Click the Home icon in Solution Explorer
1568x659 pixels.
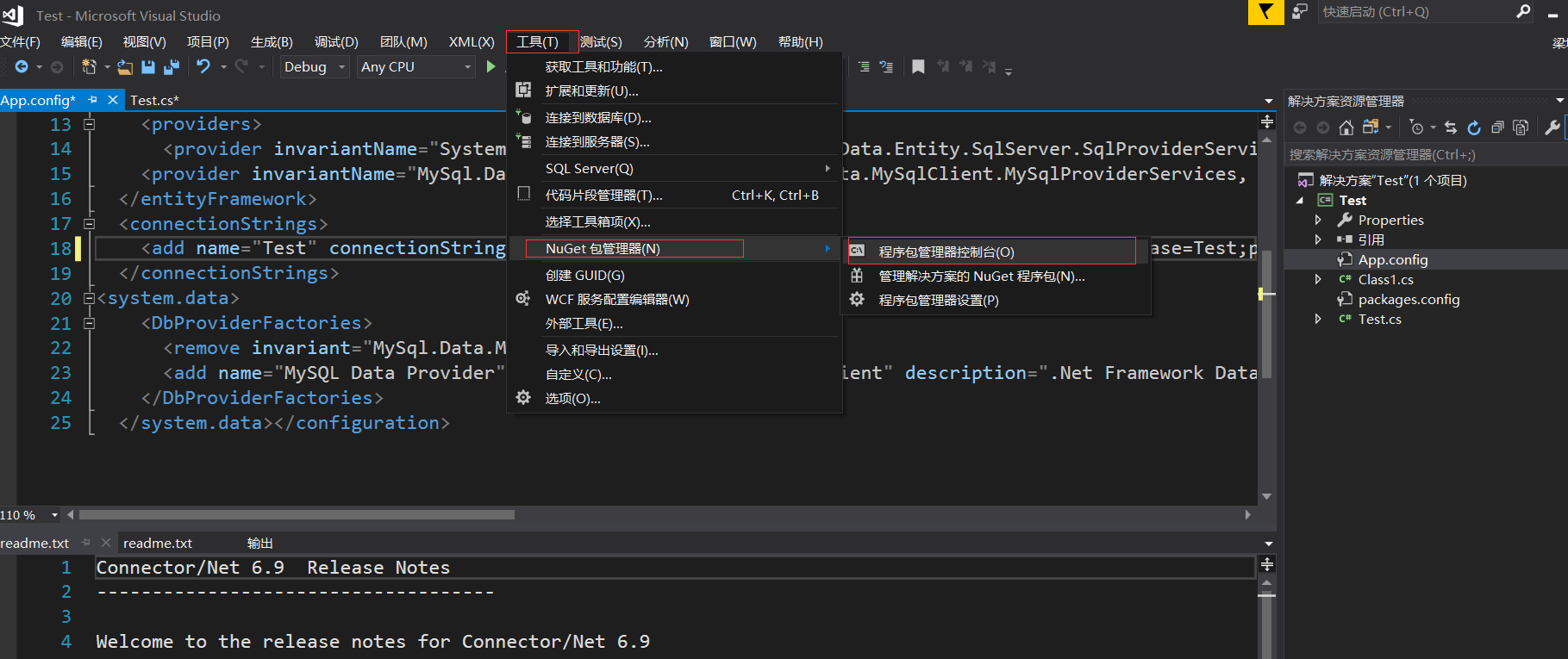1346,127
